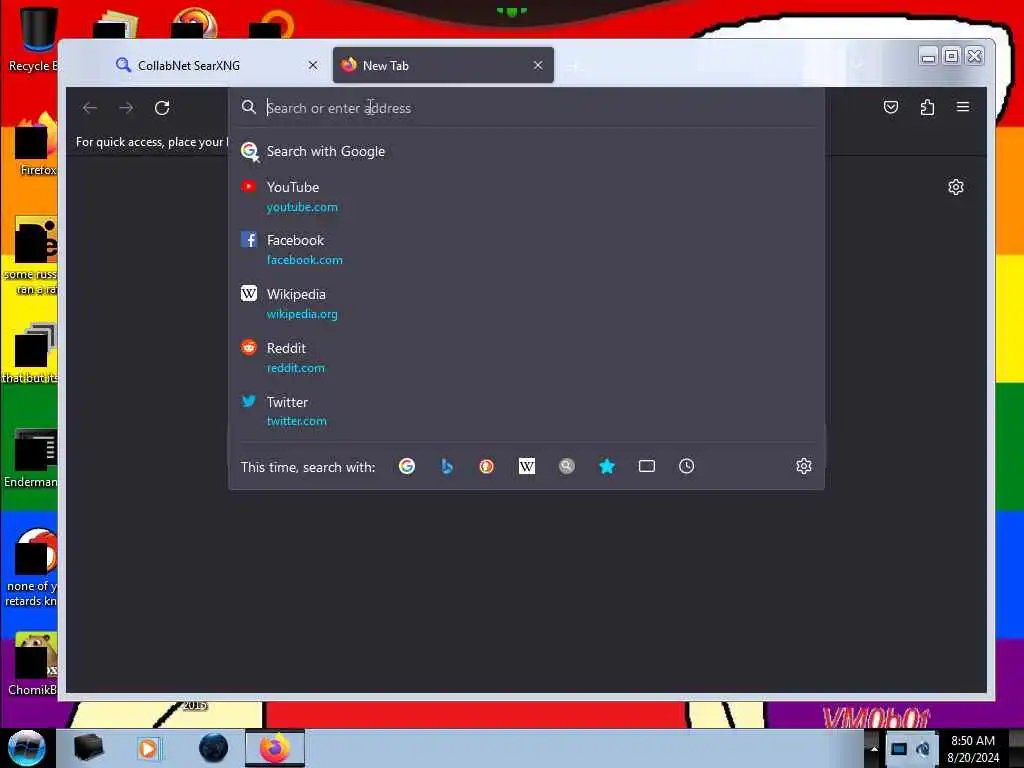This screenshot has height=768, width=1024.
Task: Search bookmarks with the star icon
Action: pyautogui.click(x=607, y=466)
